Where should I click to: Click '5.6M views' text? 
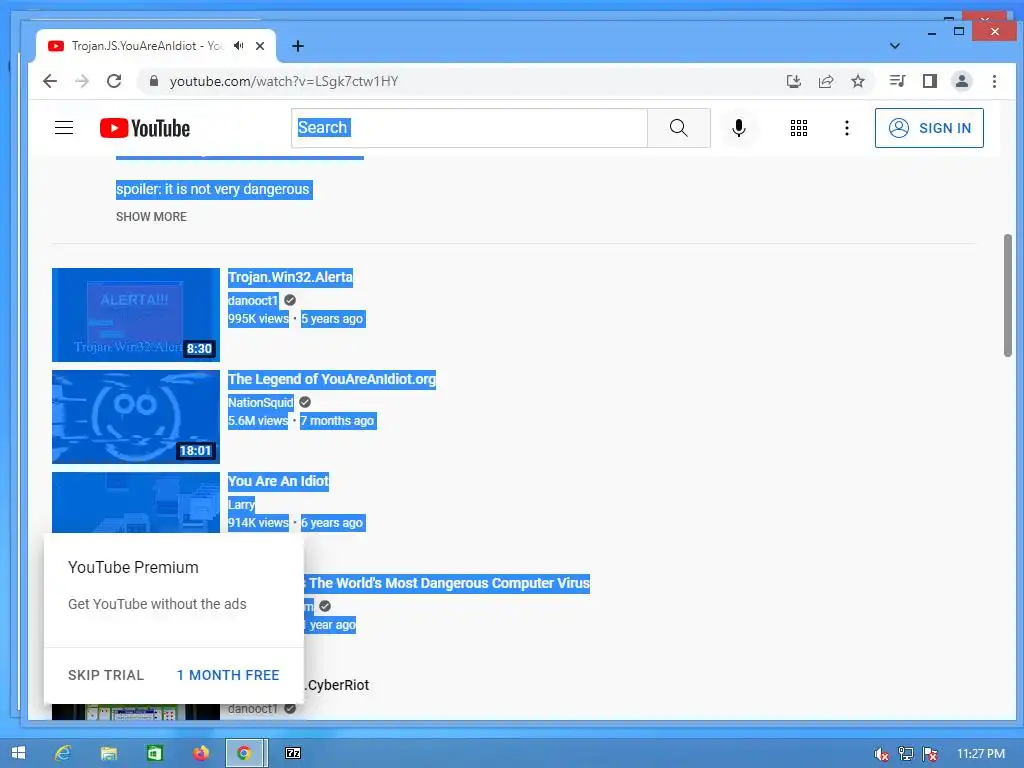[257, 421]
